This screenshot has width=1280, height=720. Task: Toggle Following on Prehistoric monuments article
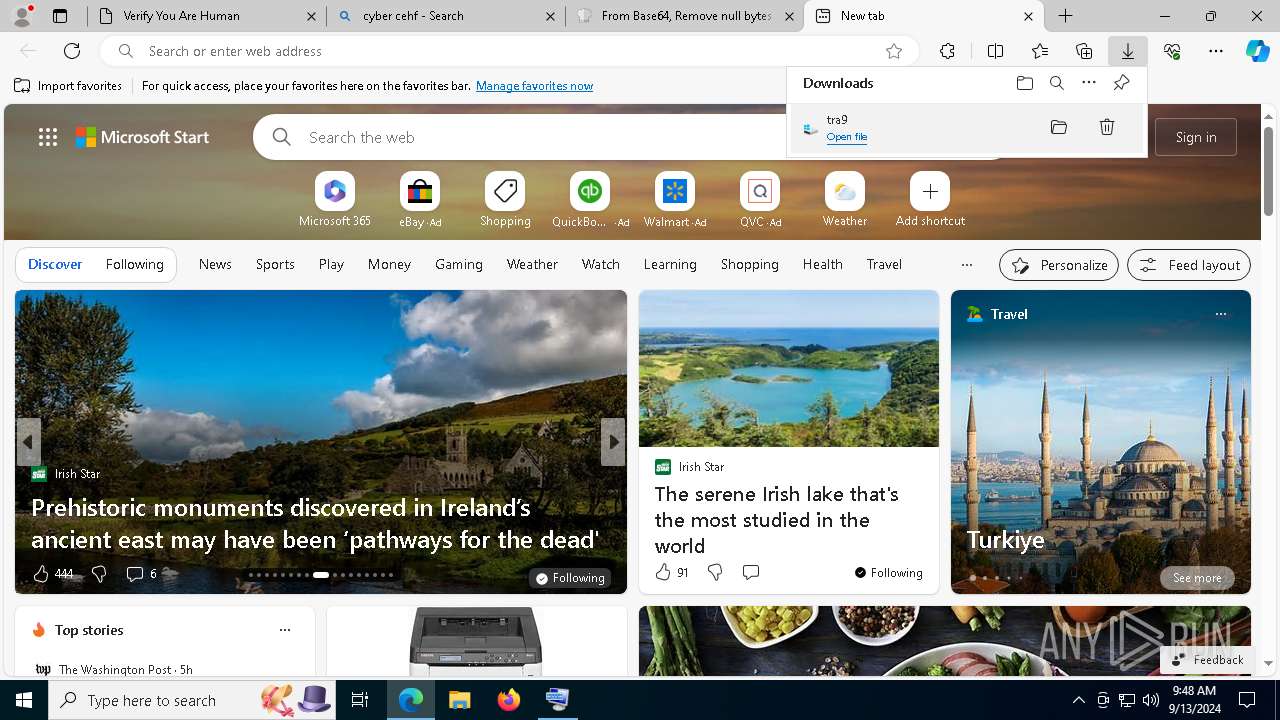tap(570, 578)
